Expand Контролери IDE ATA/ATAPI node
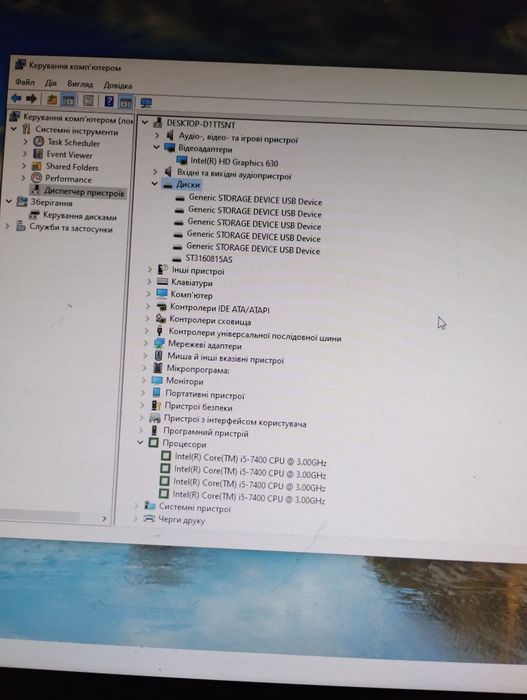Viewport: 527px width, 700px height. [x=148, y=306]
